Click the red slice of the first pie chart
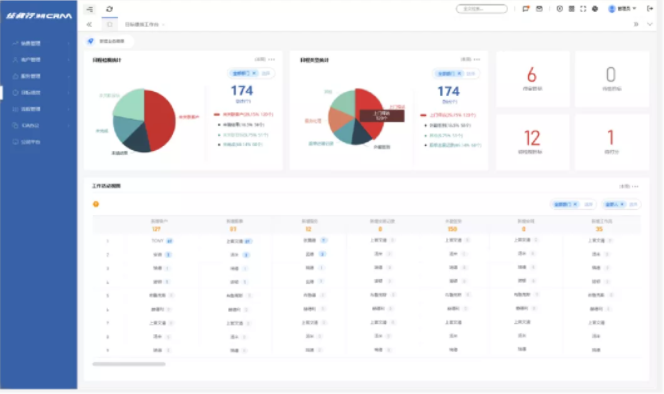 (x=161, y=119)
